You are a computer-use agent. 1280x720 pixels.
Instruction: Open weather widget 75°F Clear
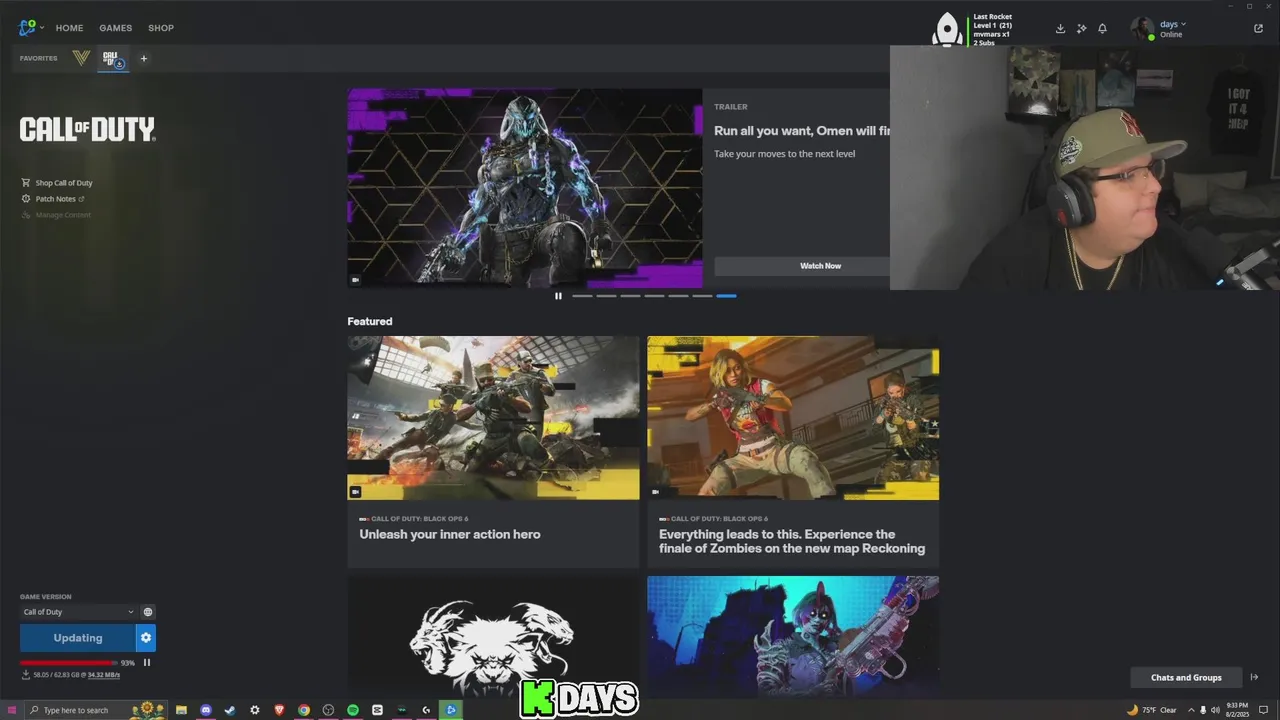coord(1151,710)
